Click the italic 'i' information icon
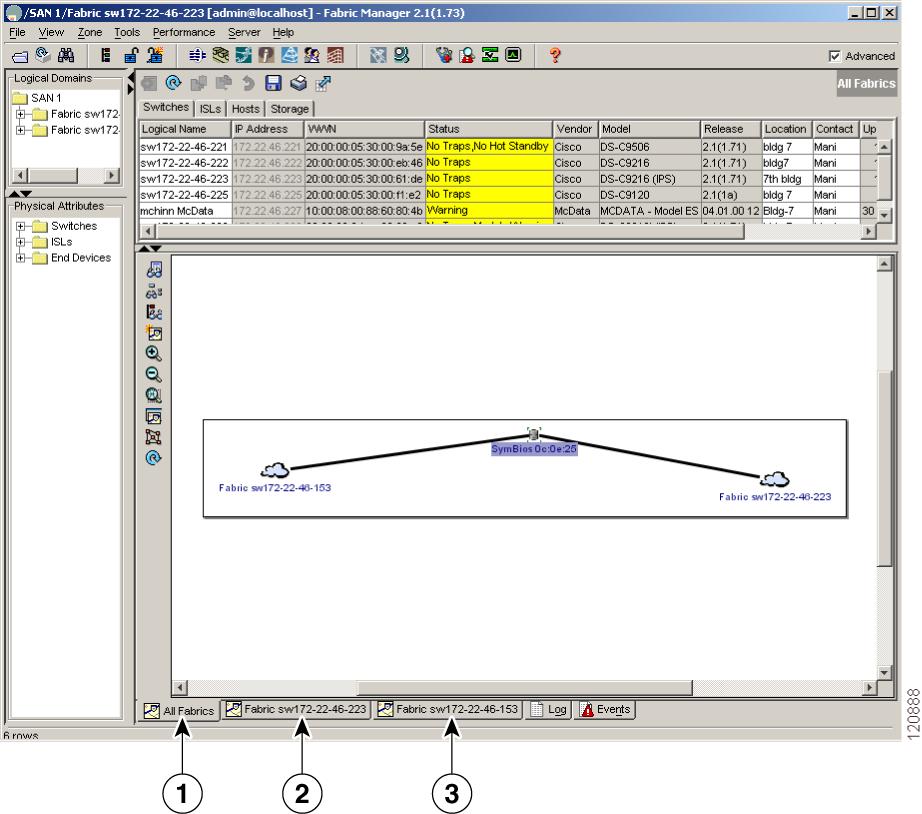 coord(266,55)
